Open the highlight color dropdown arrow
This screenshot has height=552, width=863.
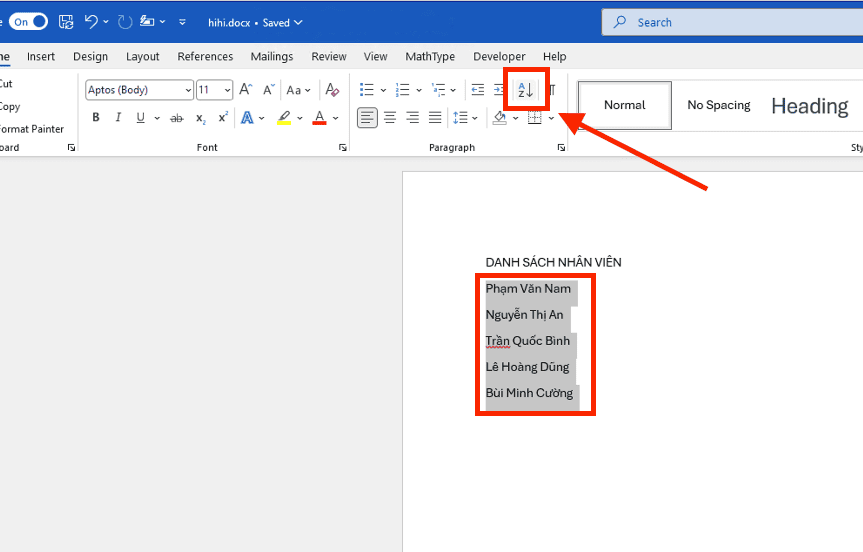click(x=300, y=118)
